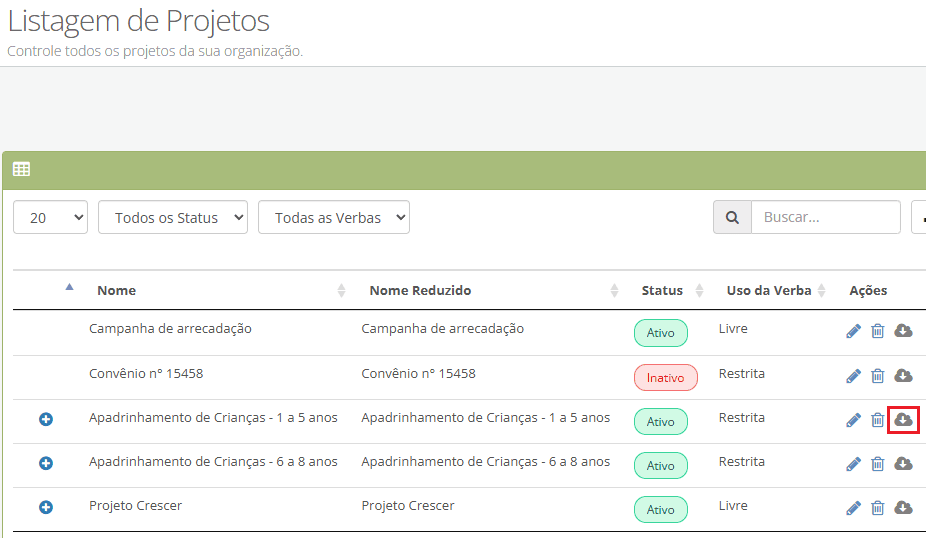Download the Projeto Crescer project

click(x=903, y=508)
